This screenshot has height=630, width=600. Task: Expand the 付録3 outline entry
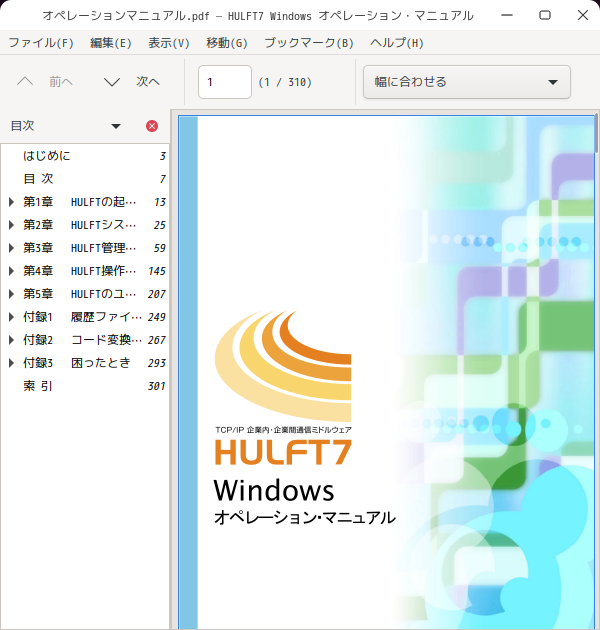pyautogui.click(x=12, y=363)
